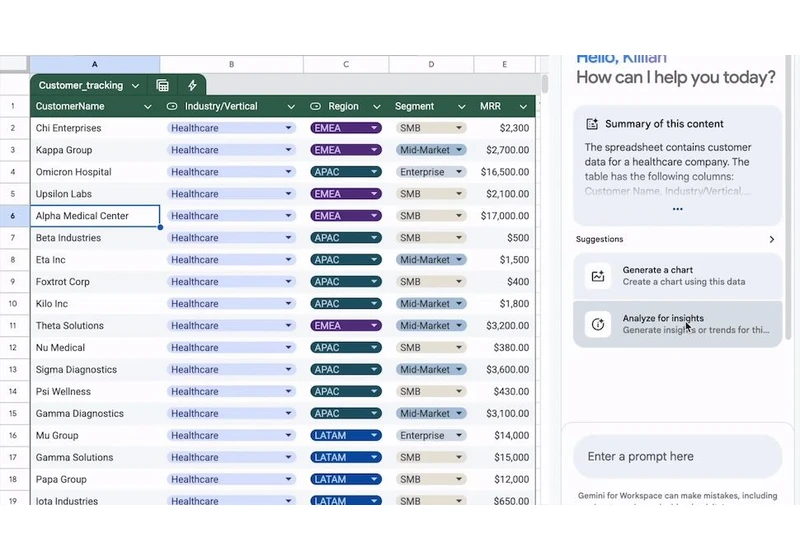Select the $17,000.00 MRR cell
The height and width of the screenshot is (560, 800).
505,216
